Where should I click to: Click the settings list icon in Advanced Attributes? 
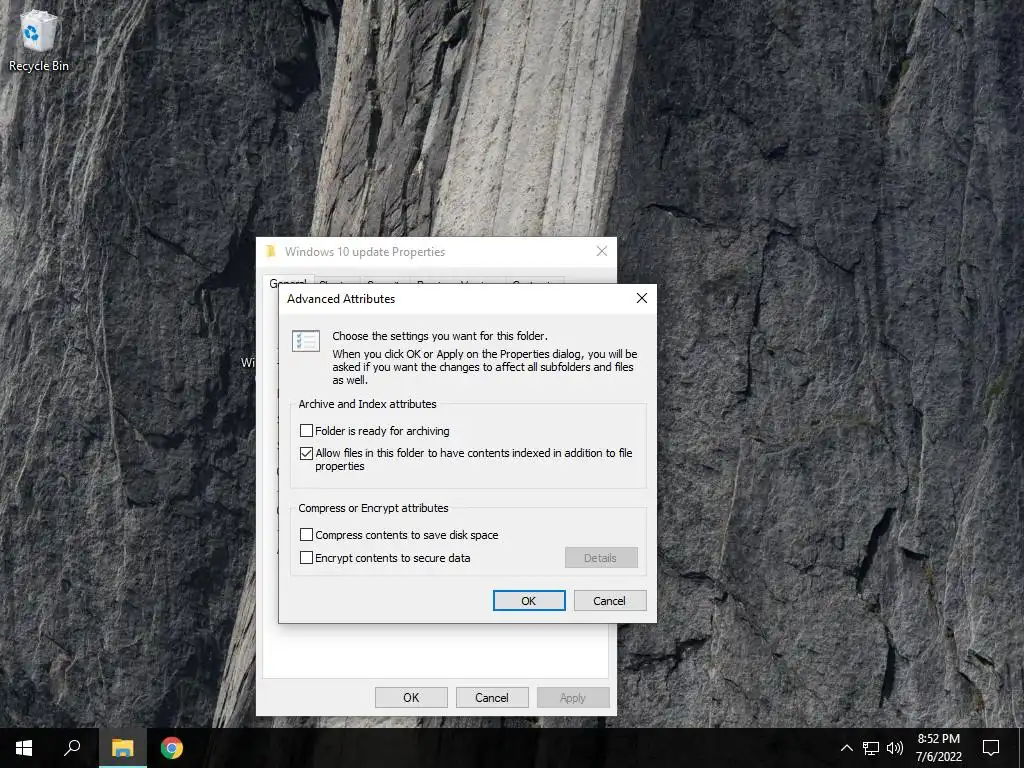pyautogui.click(x=306, y=341)
